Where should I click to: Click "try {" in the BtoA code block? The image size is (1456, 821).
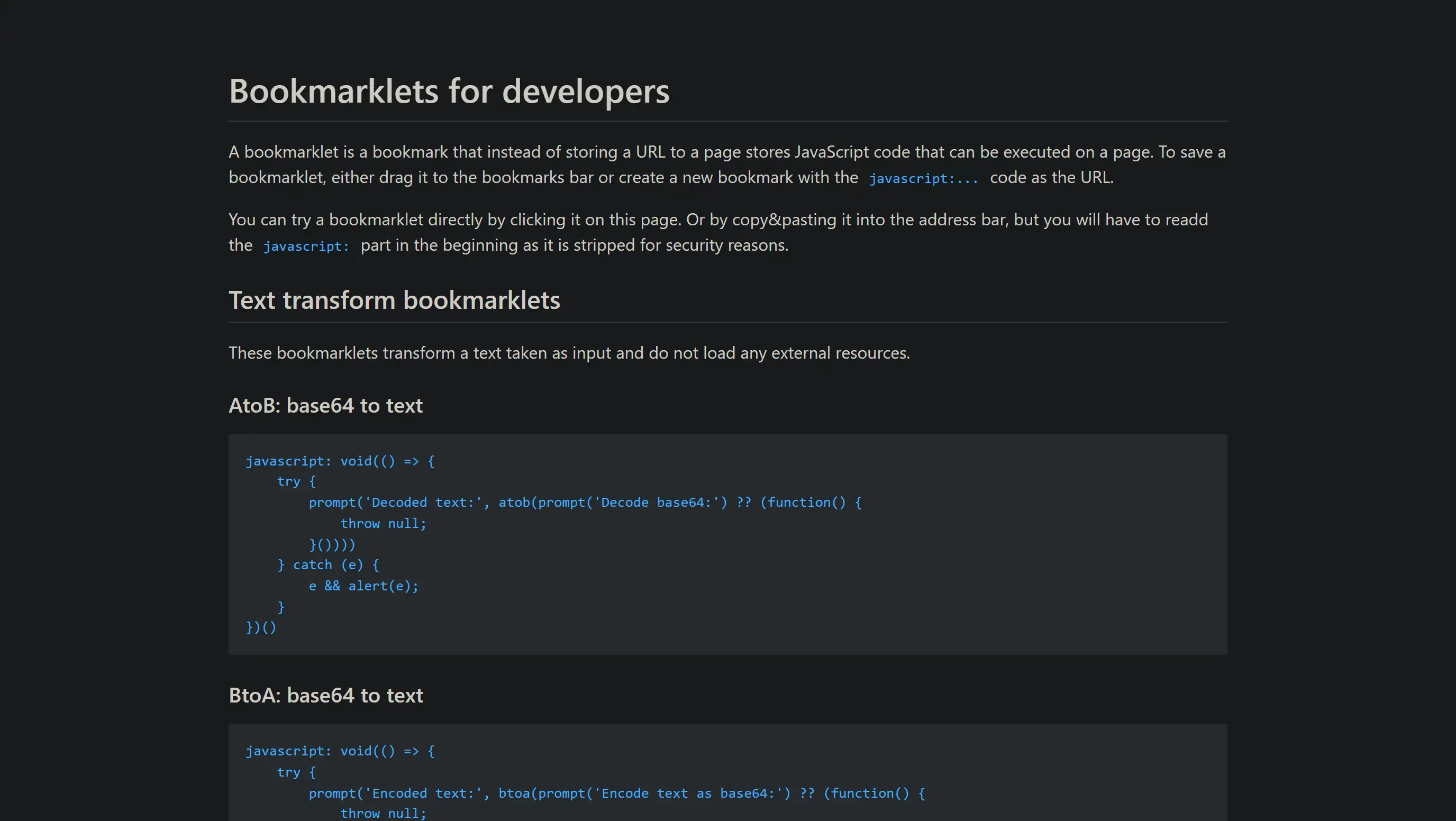[296, 772]
